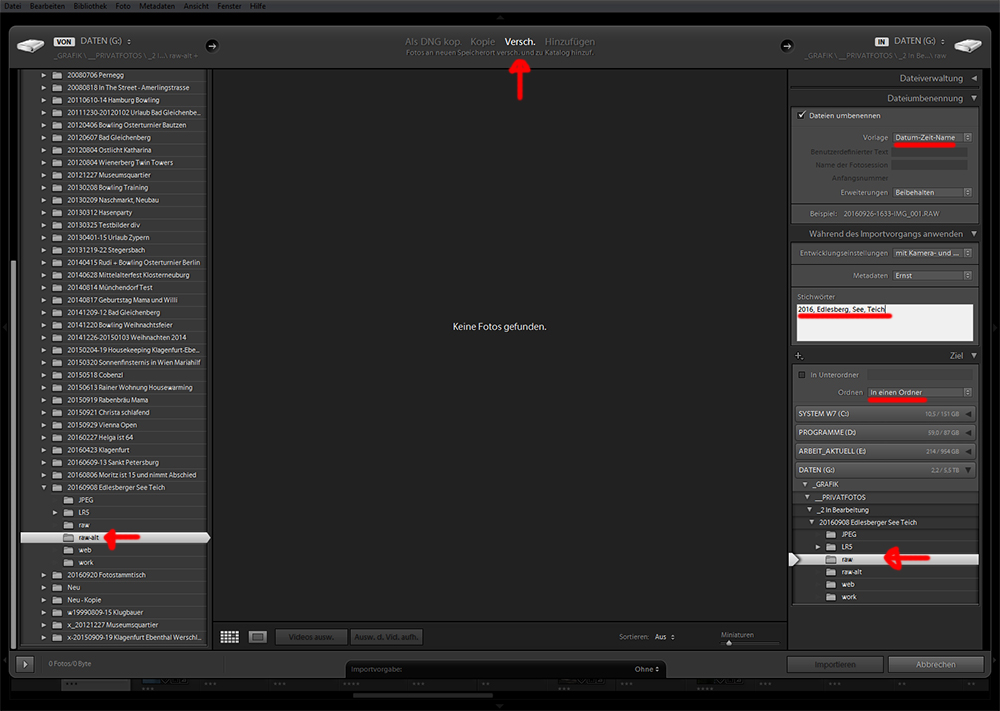Toggle minimal import dialog view arrow
Viewport: 1000px width, 711px height.
pyautogui.click(x=25, y=664)
